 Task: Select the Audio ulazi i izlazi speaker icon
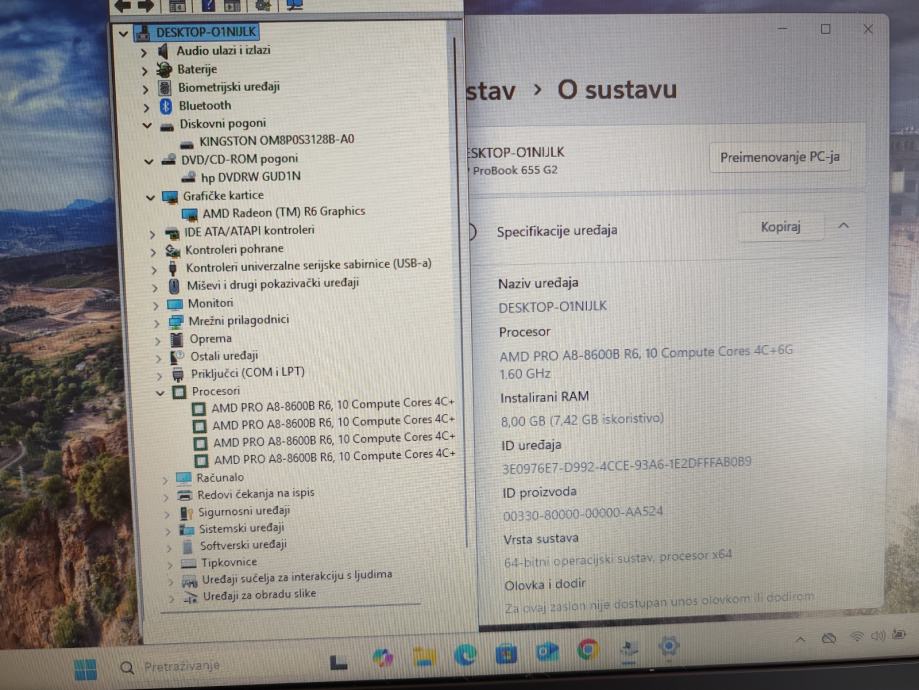point(164,51)
